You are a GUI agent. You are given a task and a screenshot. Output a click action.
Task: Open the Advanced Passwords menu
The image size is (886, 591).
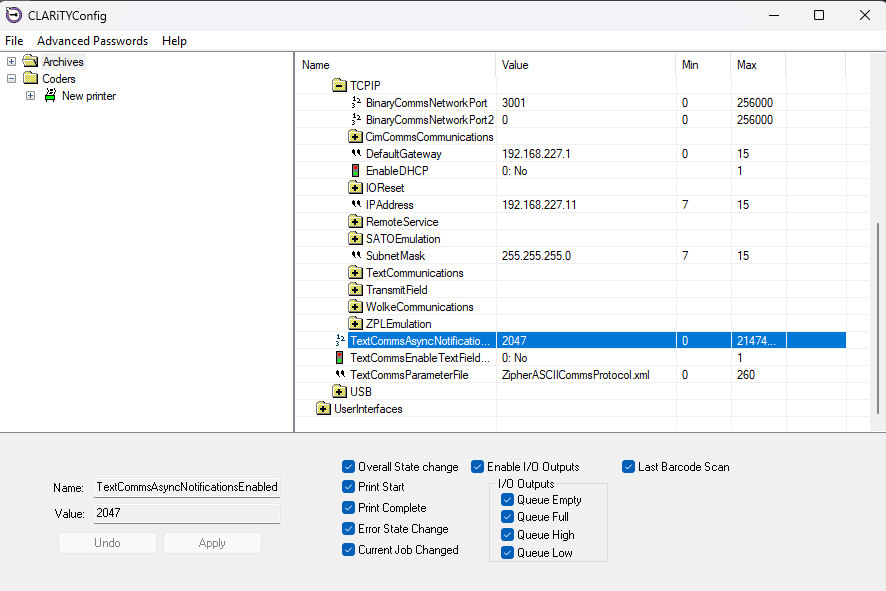92,41
